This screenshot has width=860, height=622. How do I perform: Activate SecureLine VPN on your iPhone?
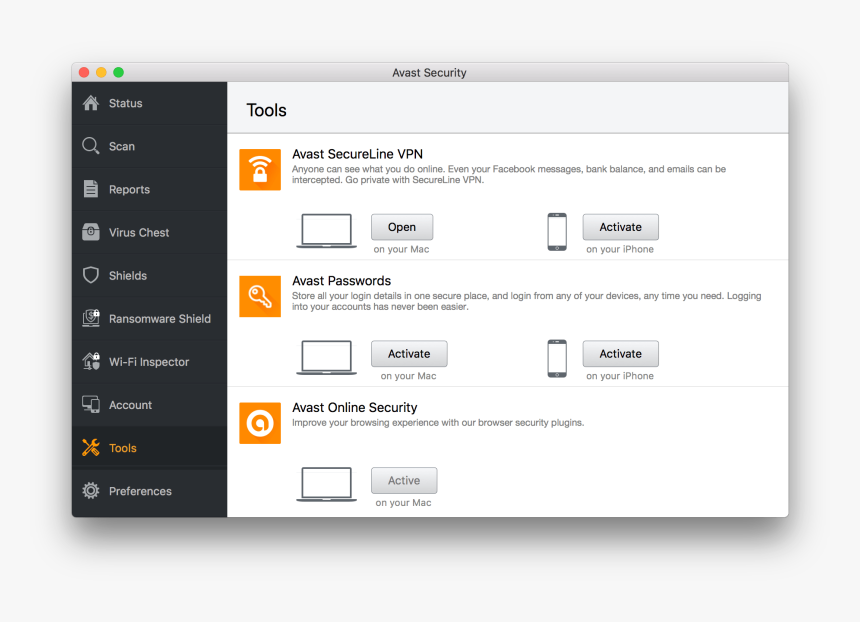(620, 227)
